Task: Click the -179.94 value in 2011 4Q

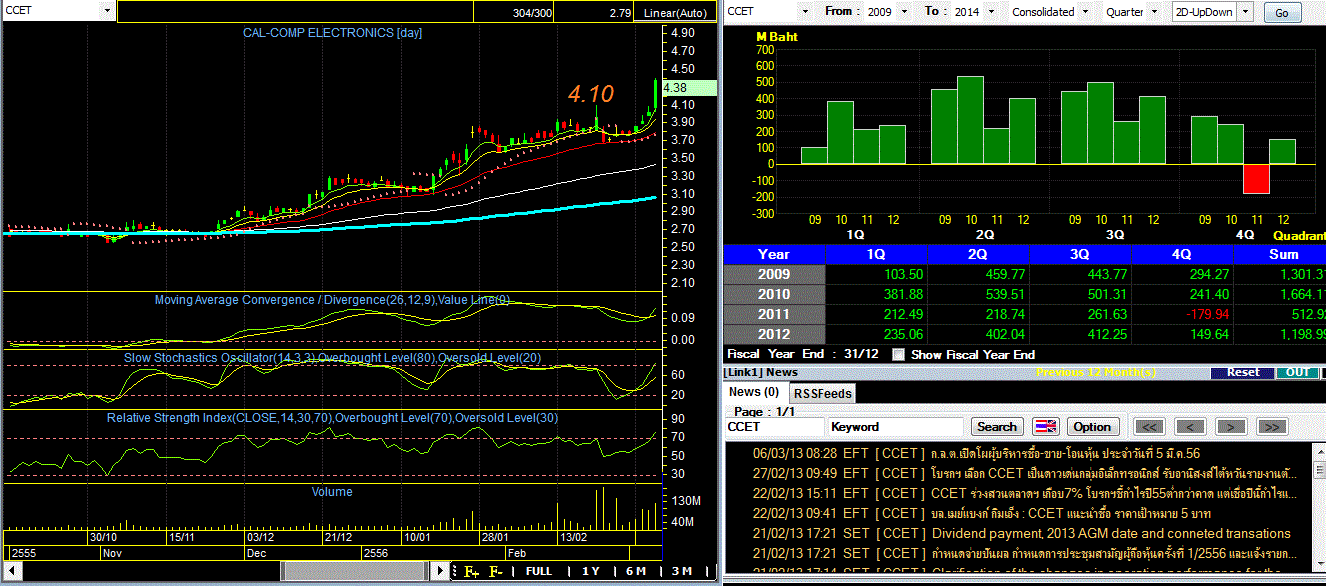Action: point(1205,314)
